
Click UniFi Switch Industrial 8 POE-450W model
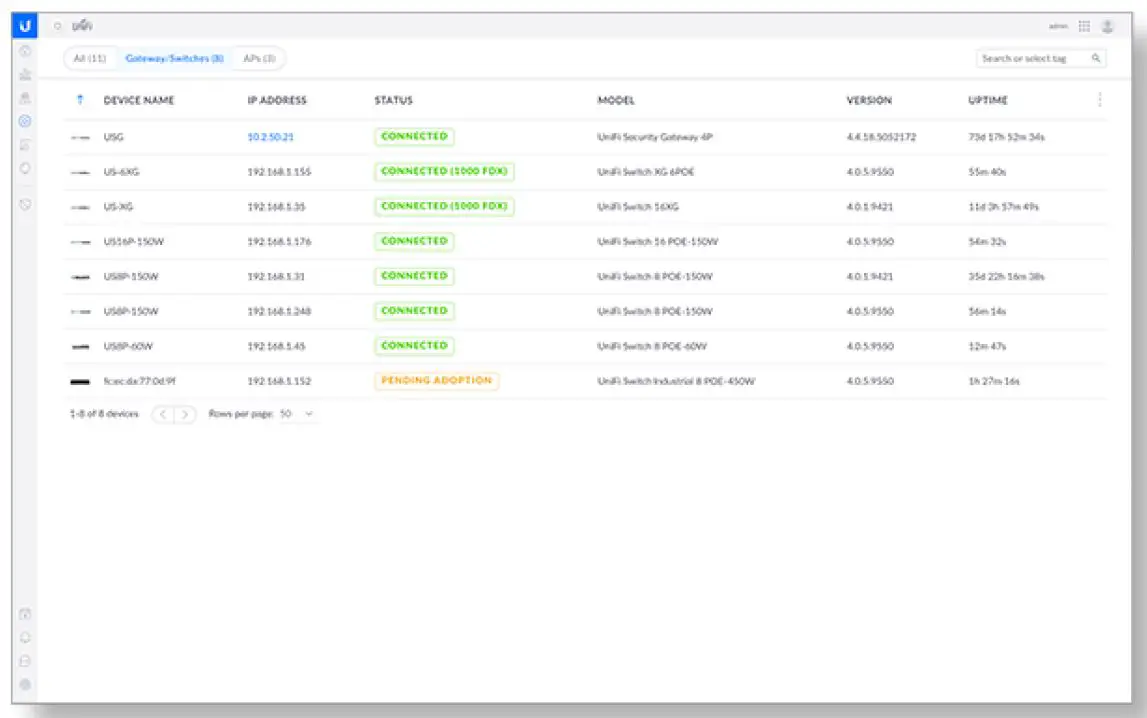(676, 382)
